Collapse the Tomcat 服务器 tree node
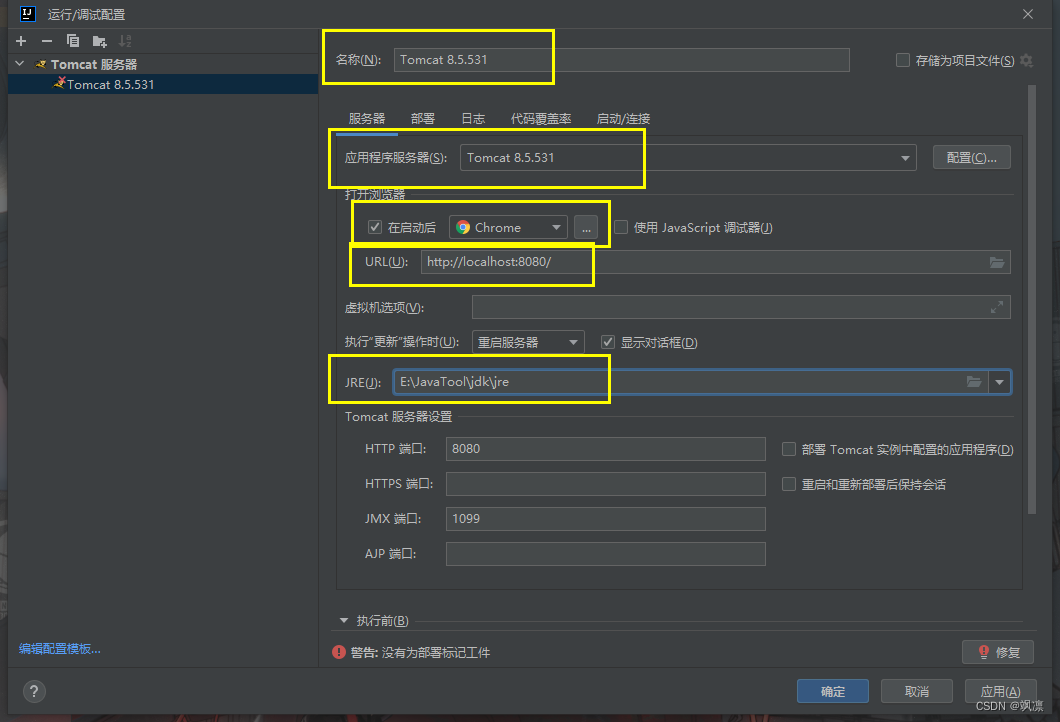Image resolution: width=1060 pixels, height=722 pixels. [20, 64]
